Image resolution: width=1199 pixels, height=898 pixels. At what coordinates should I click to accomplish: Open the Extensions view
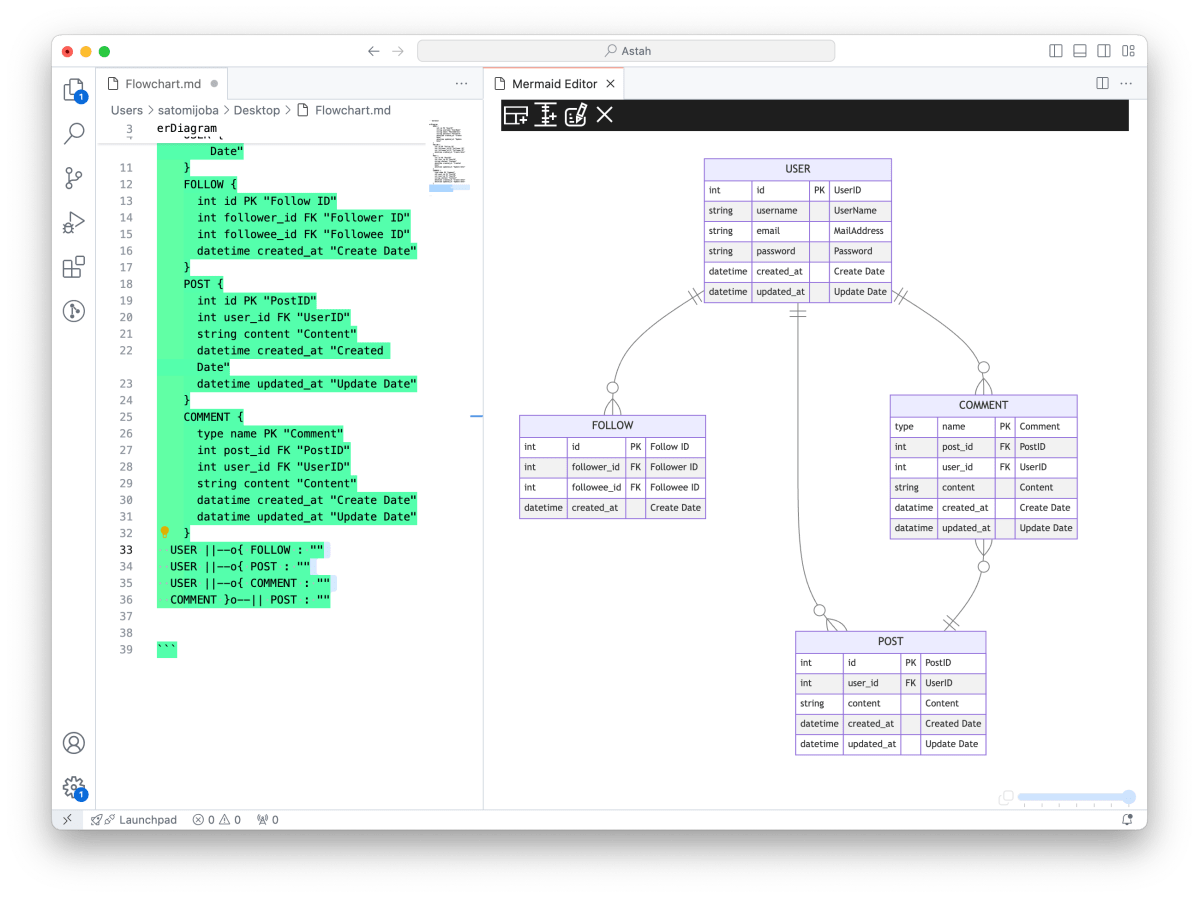73,267
